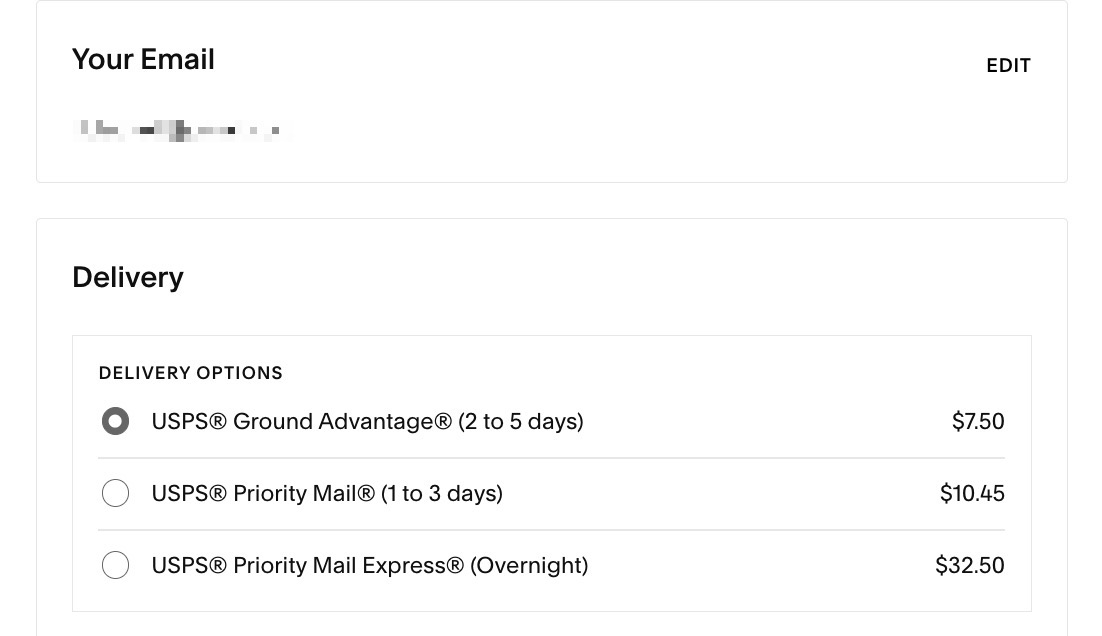Click inside the Your Email card
Viewport: 1102px width, 636px height.
tap(550, 95)
